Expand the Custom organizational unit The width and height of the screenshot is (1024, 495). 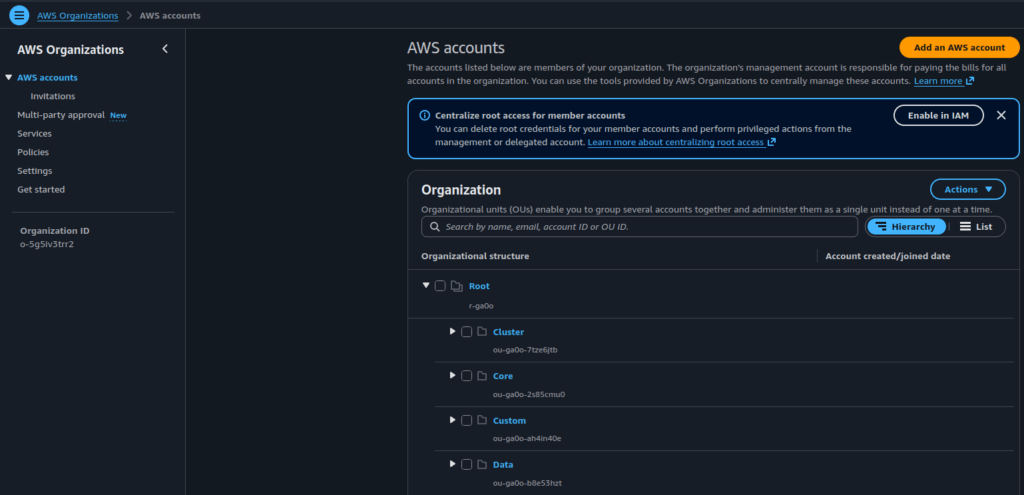pos(452,420)
